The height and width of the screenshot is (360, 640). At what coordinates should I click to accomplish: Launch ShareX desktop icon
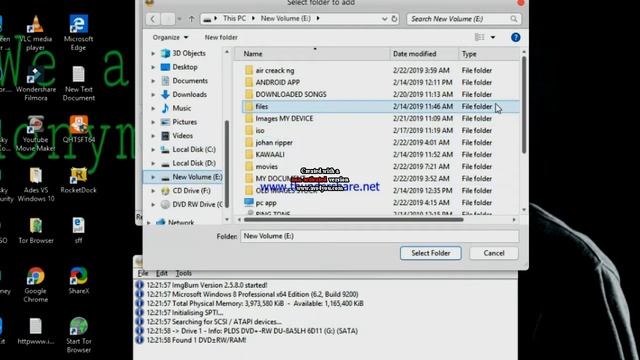coord(78,281)
